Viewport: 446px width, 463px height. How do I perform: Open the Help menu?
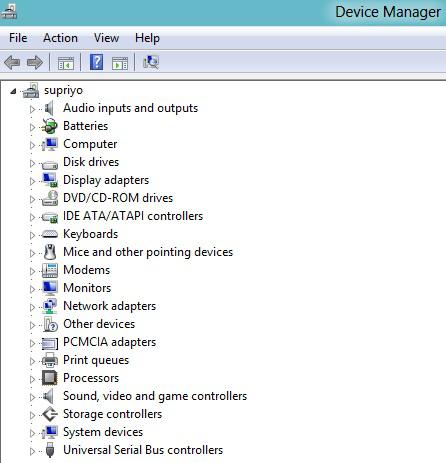pos(147,38)
